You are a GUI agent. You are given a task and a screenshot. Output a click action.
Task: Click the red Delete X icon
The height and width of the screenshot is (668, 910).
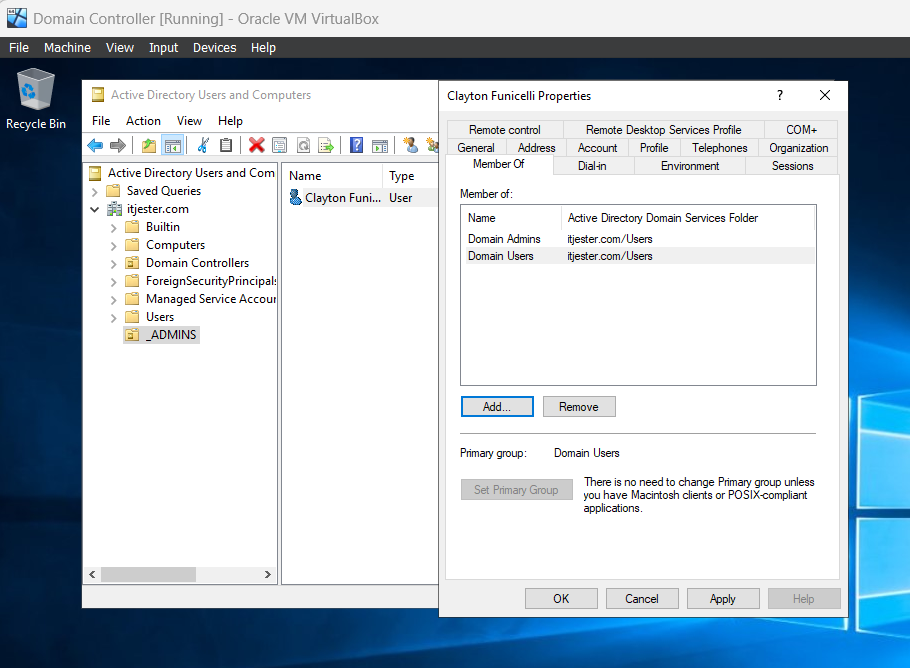click(x=257, y=145)
